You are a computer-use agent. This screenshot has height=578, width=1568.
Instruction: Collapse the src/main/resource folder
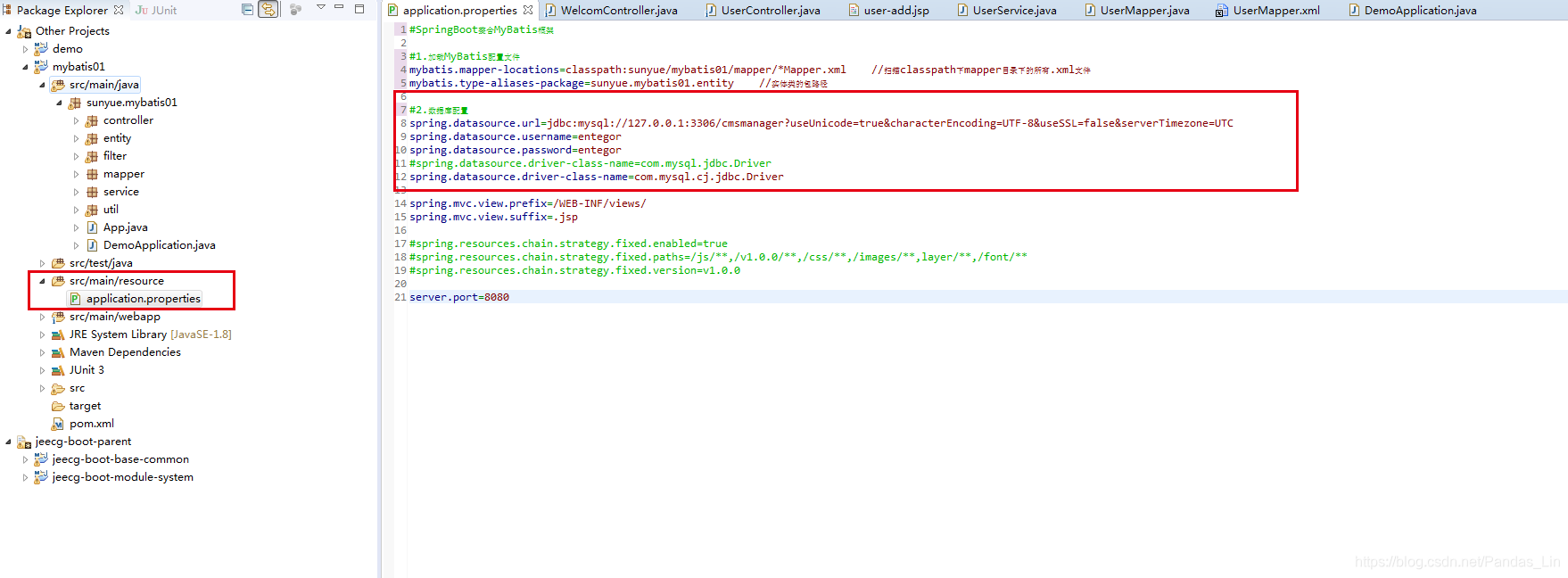click(x=43, y=281)
